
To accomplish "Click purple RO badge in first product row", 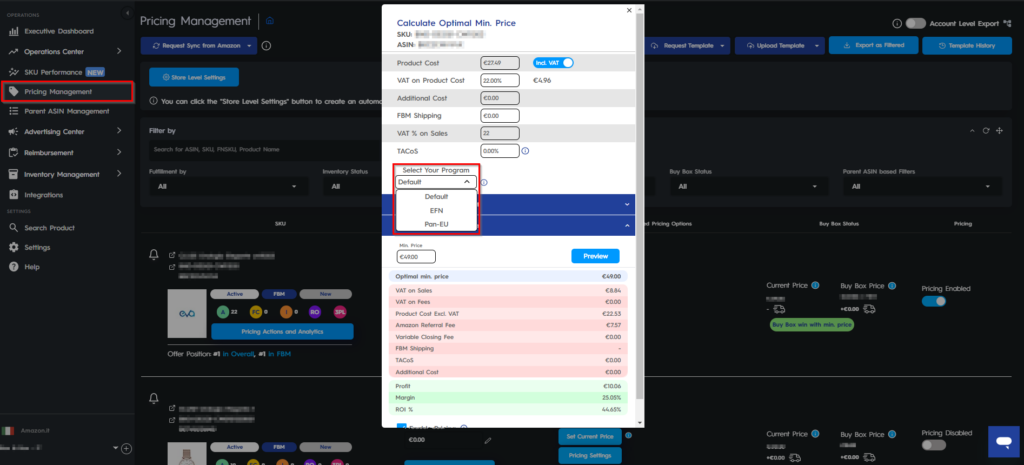I will pos(314,312).
